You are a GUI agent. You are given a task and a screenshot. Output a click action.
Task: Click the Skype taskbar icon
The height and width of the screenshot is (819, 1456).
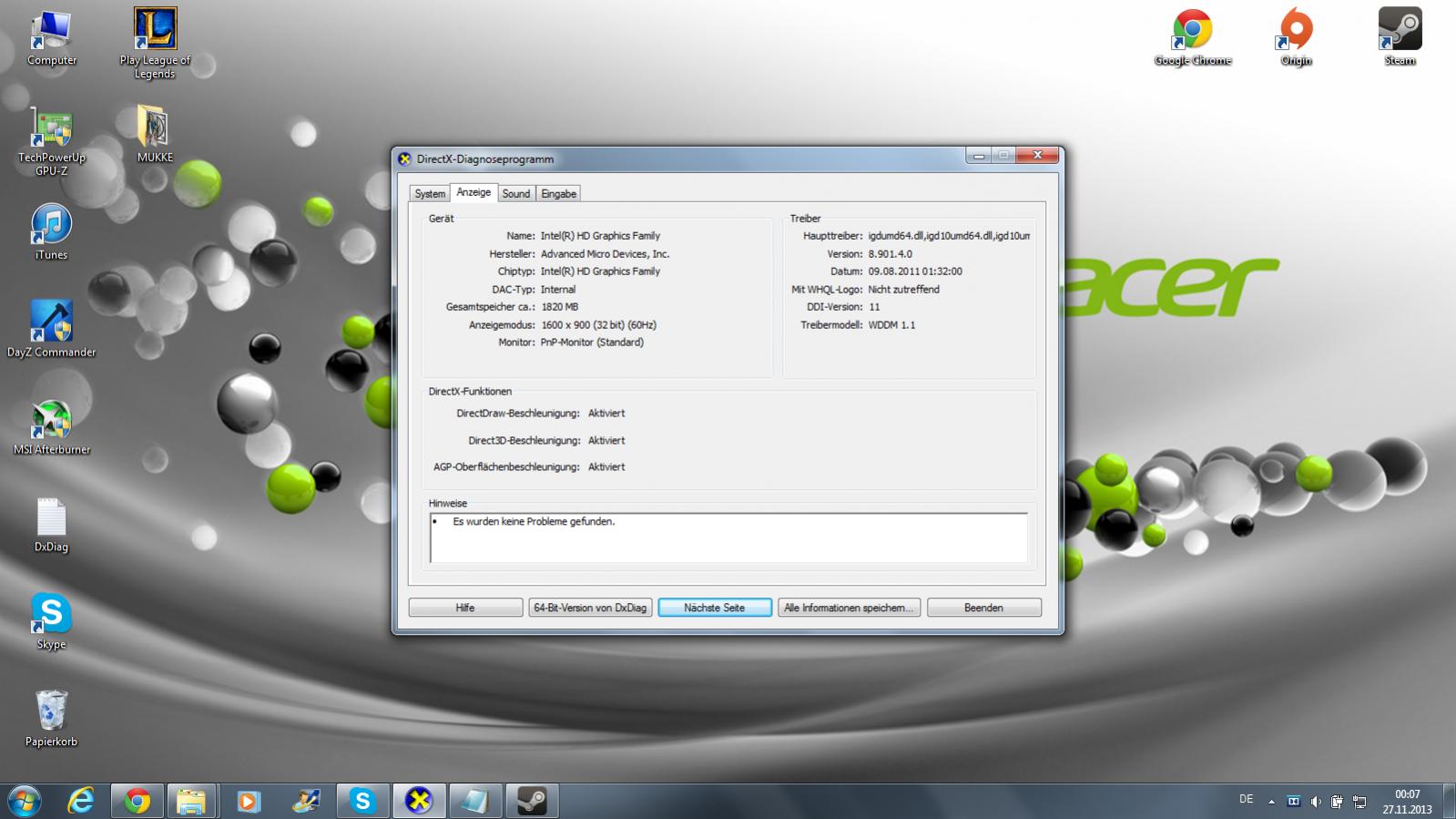(362, 802)
